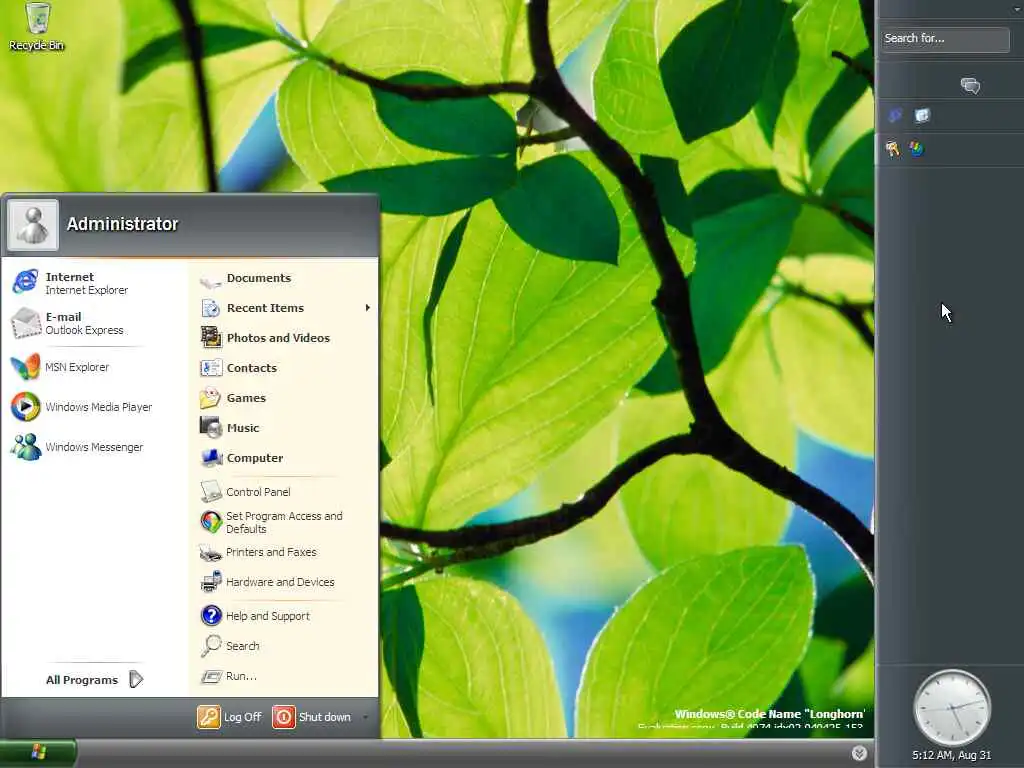
Task: Open Search from the Start menu
Action: point(231,646)
